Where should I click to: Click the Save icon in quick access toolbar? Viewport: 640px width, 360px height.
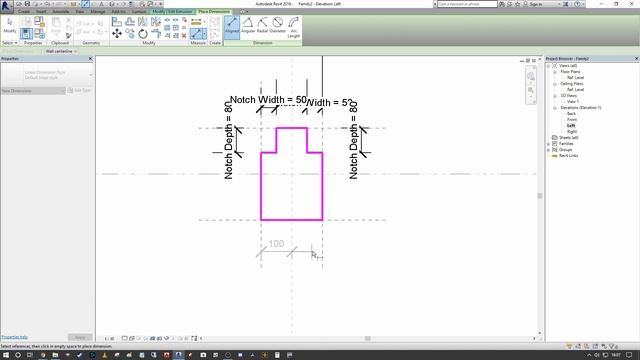click(27, 4)
